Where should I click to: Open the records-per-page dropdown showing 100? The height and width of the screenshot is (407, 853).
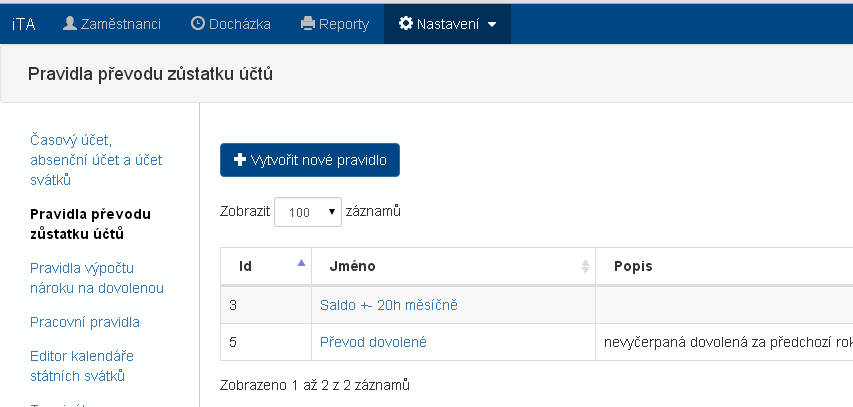click(x=309, y=212)
